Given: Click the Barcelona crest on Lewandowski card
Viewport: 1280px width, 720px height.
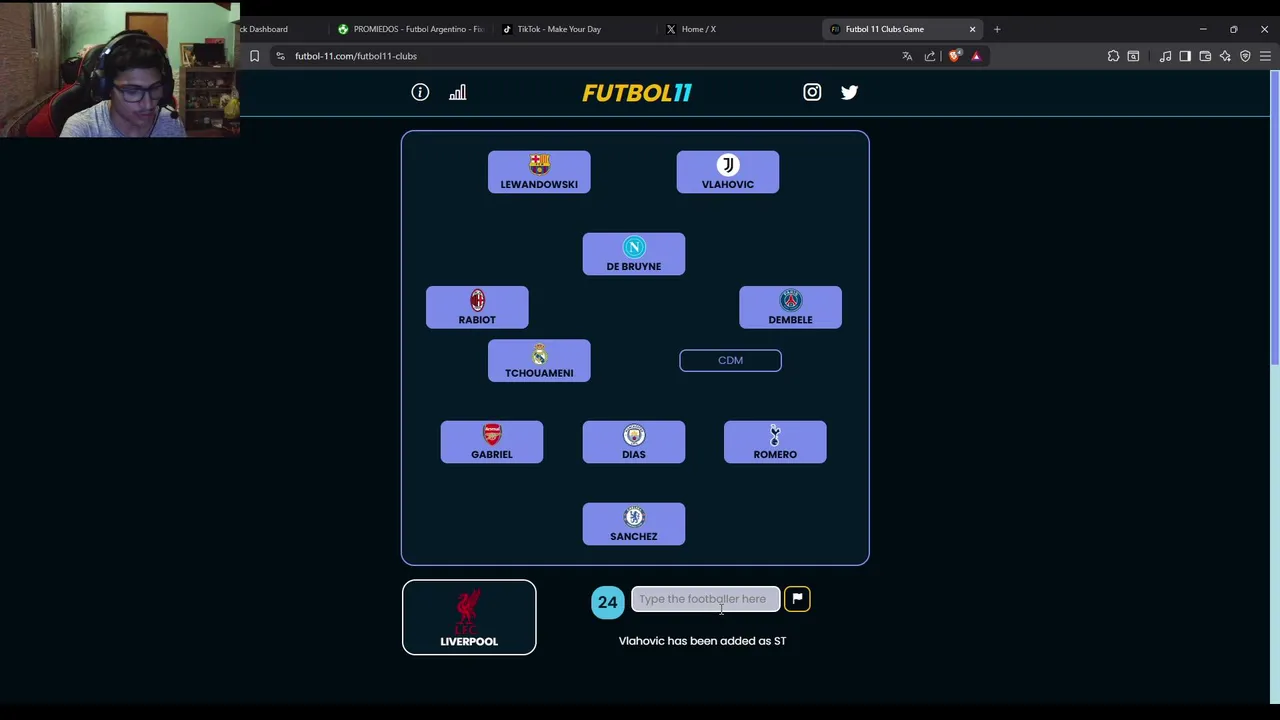Looking at the screenshot, I should click(539, 164).
